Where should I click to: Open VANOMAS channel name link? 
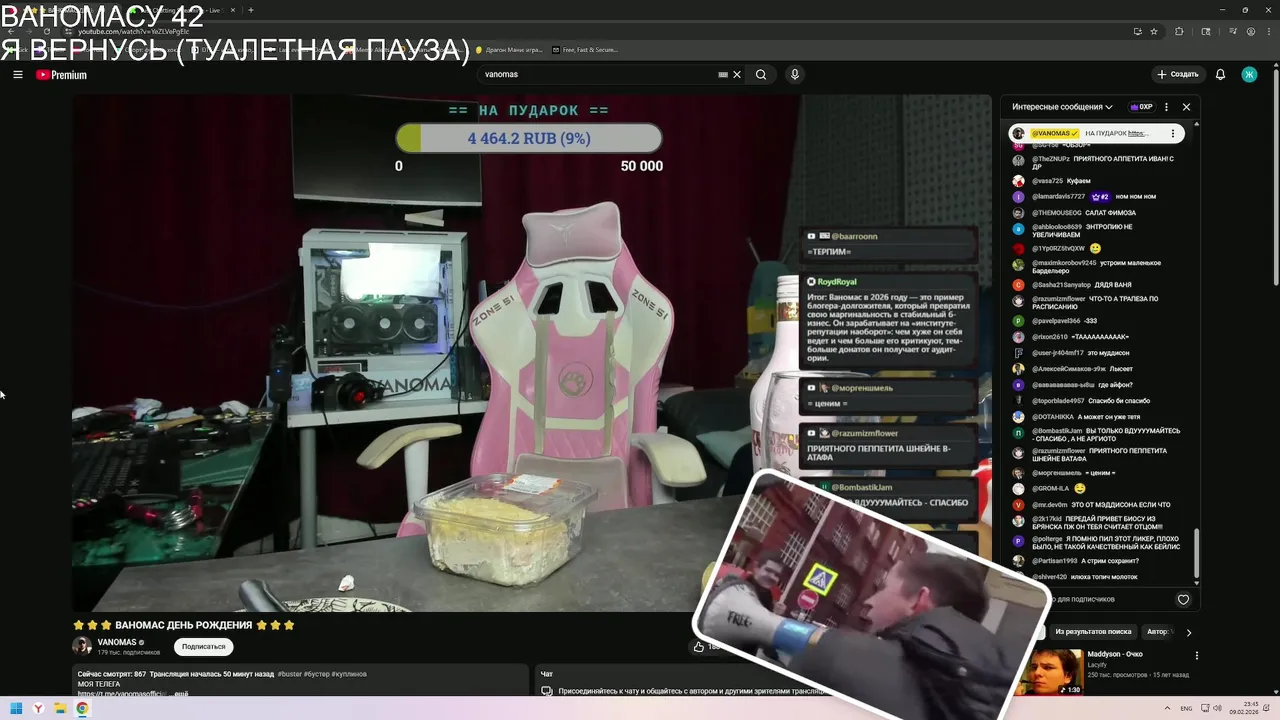117,642
